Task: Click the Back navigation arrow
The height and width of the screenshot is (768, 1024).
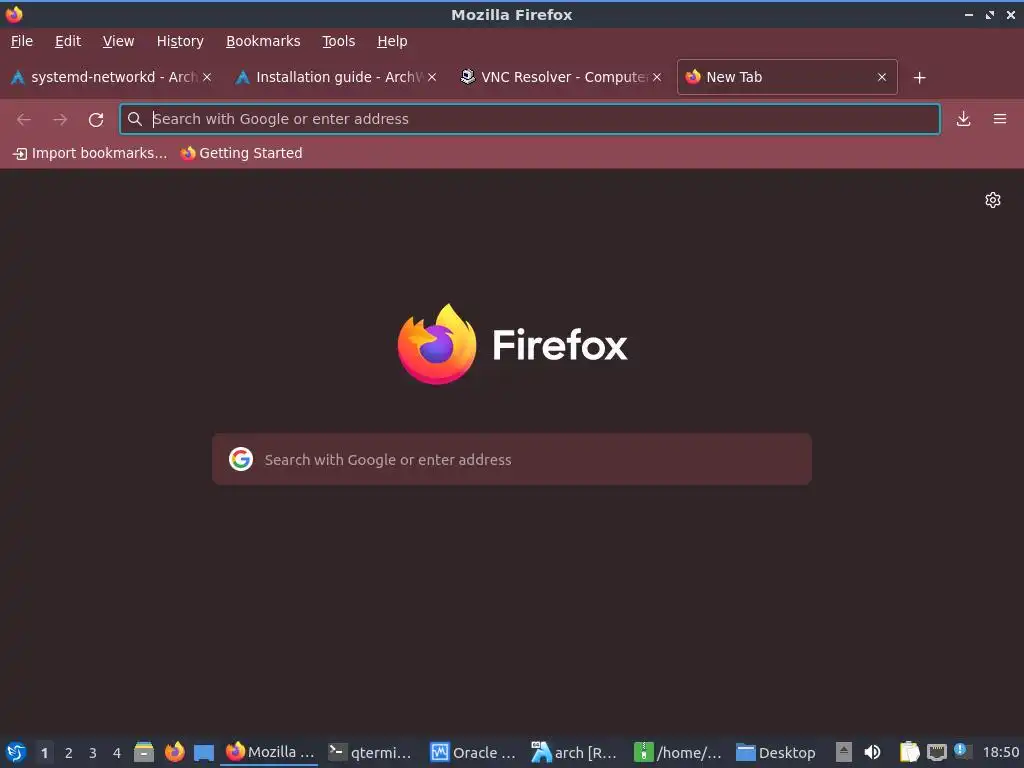Action: pos(24,119)
